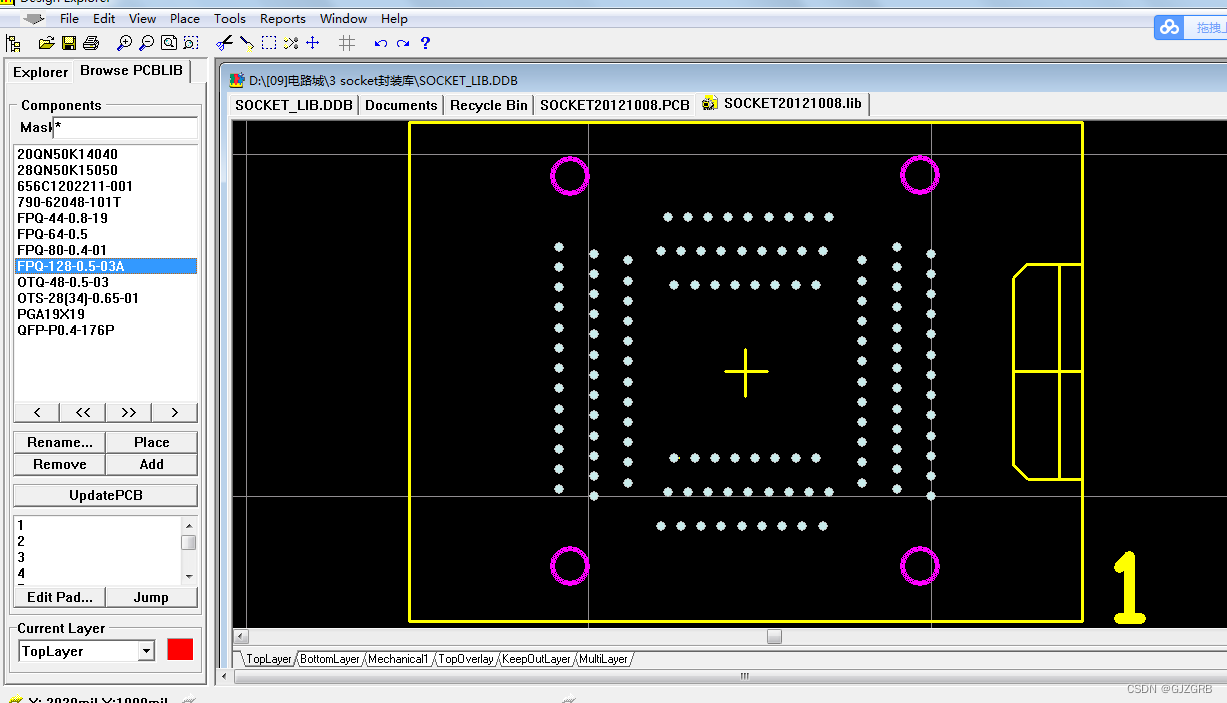Click the Jump button
1227x703 pixels.
pos(152,597)
